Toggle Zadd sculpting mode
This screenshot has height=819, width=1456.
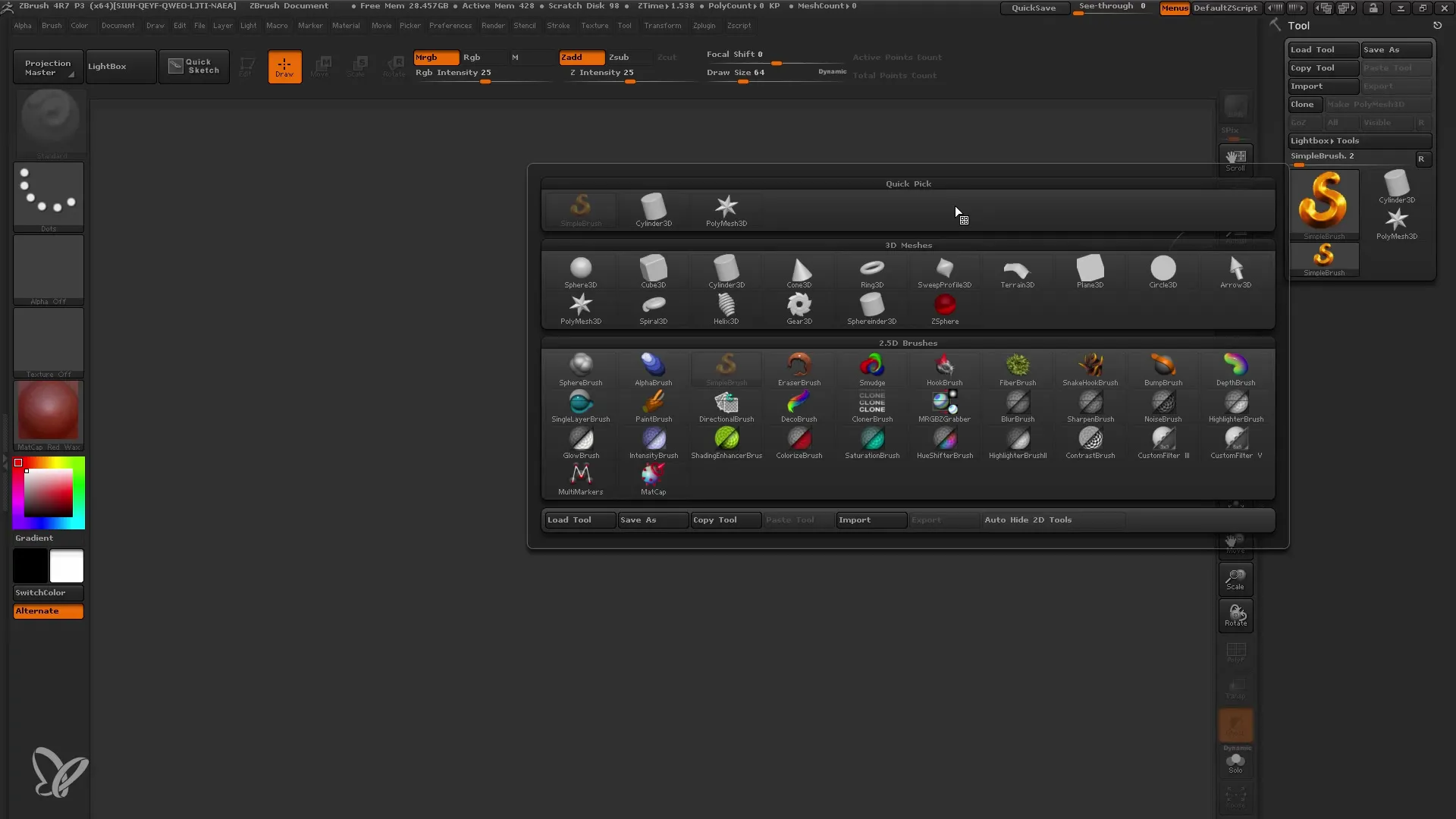coord(578,56)
